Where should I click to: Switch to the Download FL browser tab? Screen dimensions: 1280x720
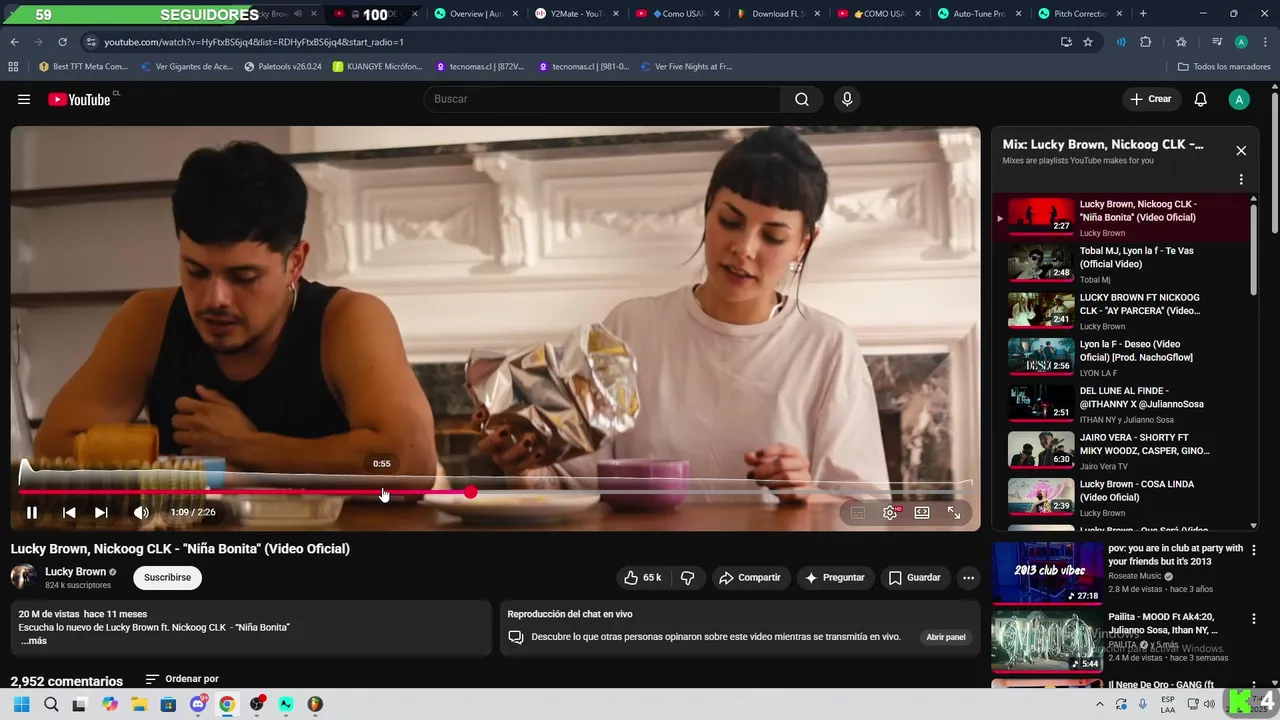click(x=778, y=14)
